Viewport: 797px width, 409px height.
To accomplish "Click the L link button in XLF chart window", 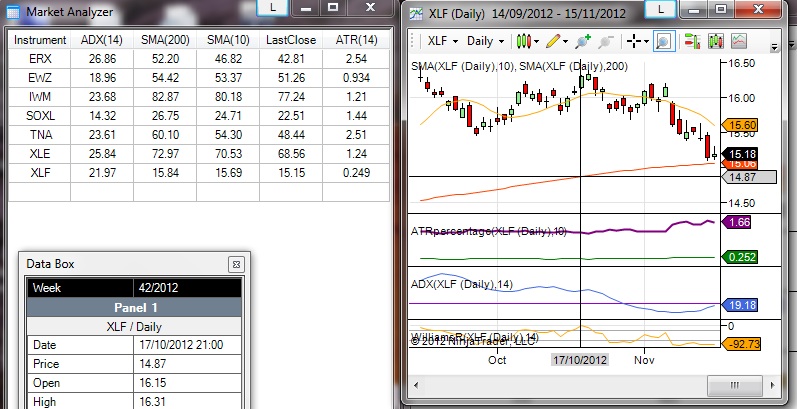I will (x=660, y=9).
